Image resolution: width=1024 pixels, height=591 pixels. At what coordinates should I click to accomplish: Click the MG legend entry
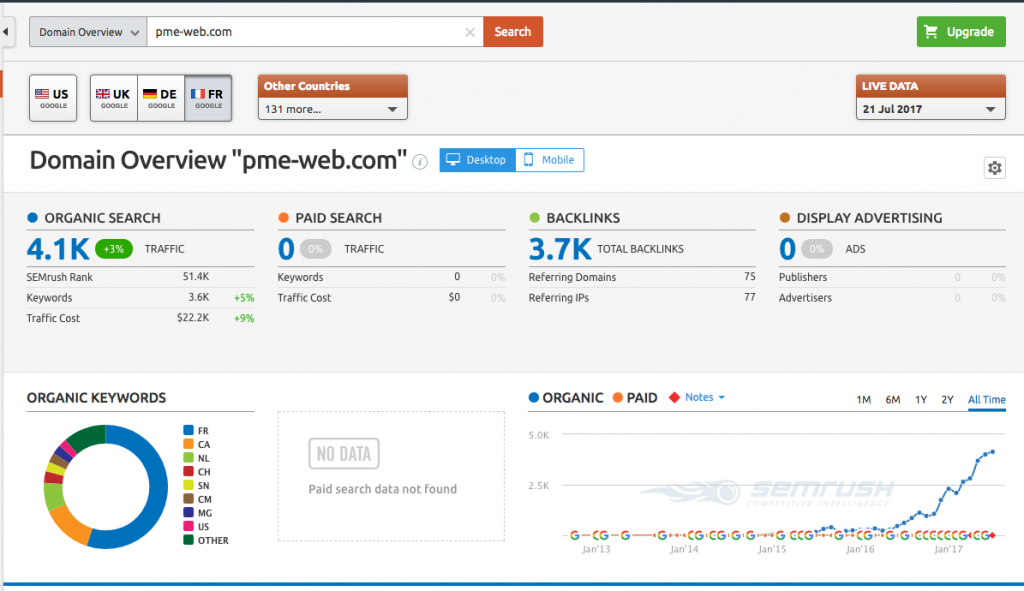(198, 513)
